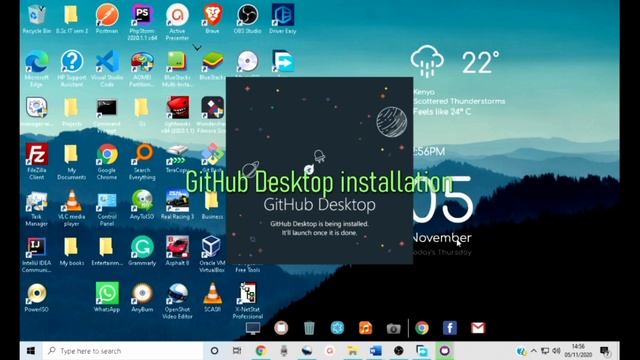Launch OpenShot Video Editor shortcut
The image size is (640, 360).
pos(177,301)
